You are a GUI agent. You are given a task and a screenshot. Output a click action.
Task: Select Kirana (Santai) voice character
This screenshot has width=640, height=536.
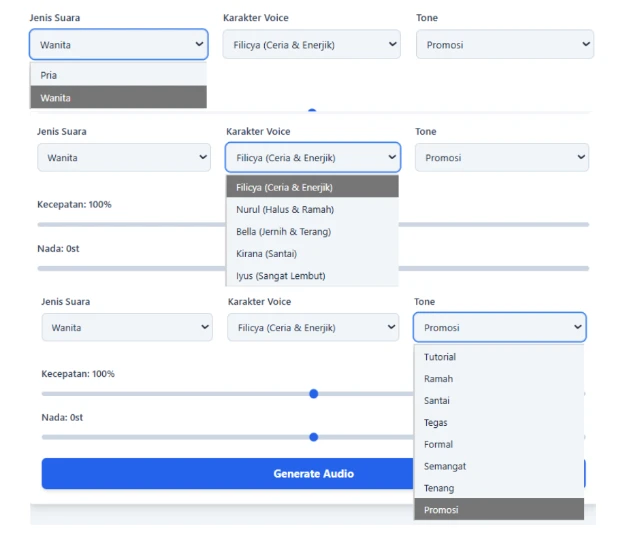(x=312, y=253)
